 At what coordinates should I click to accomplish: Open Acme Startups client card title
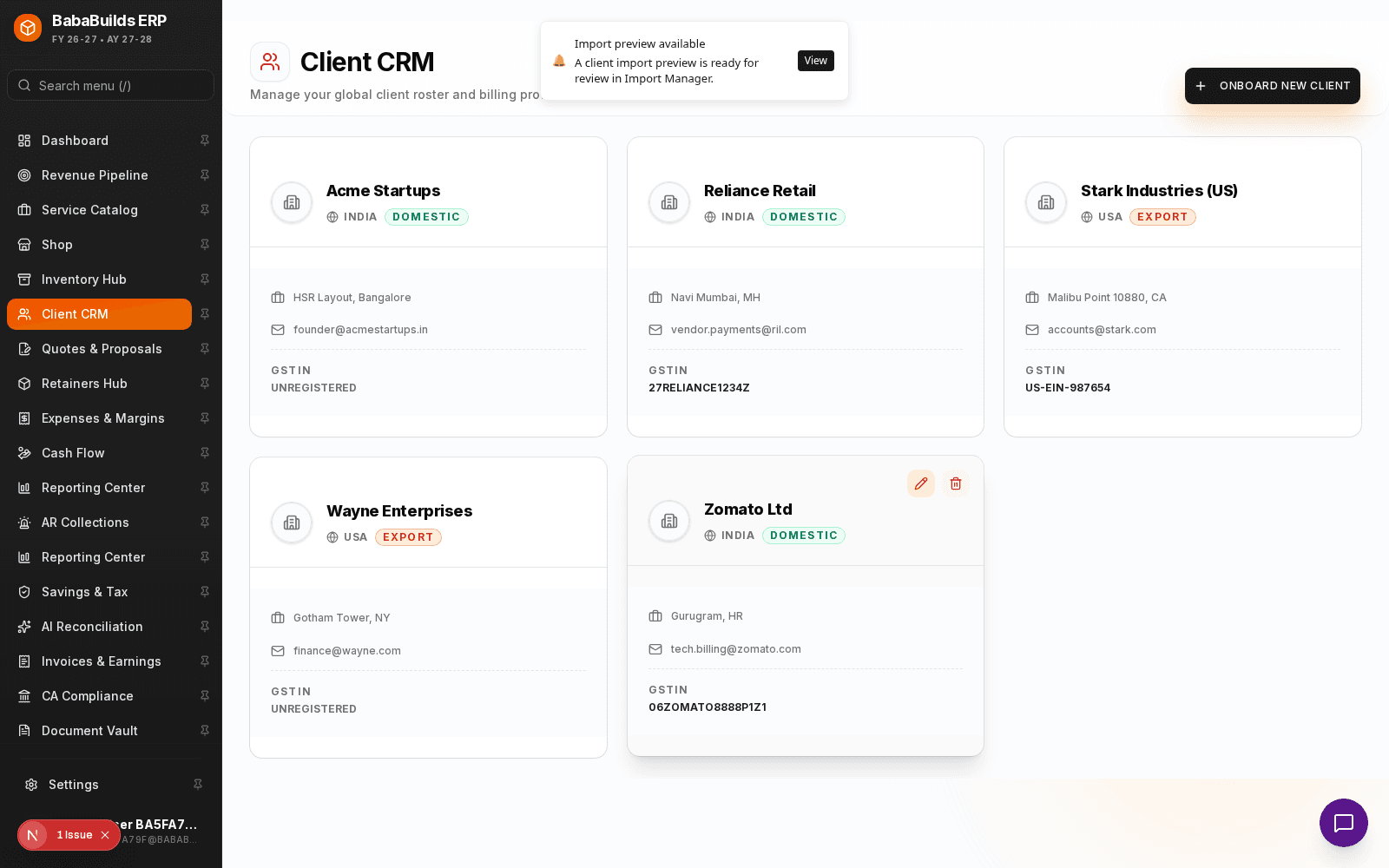[383, 191]
